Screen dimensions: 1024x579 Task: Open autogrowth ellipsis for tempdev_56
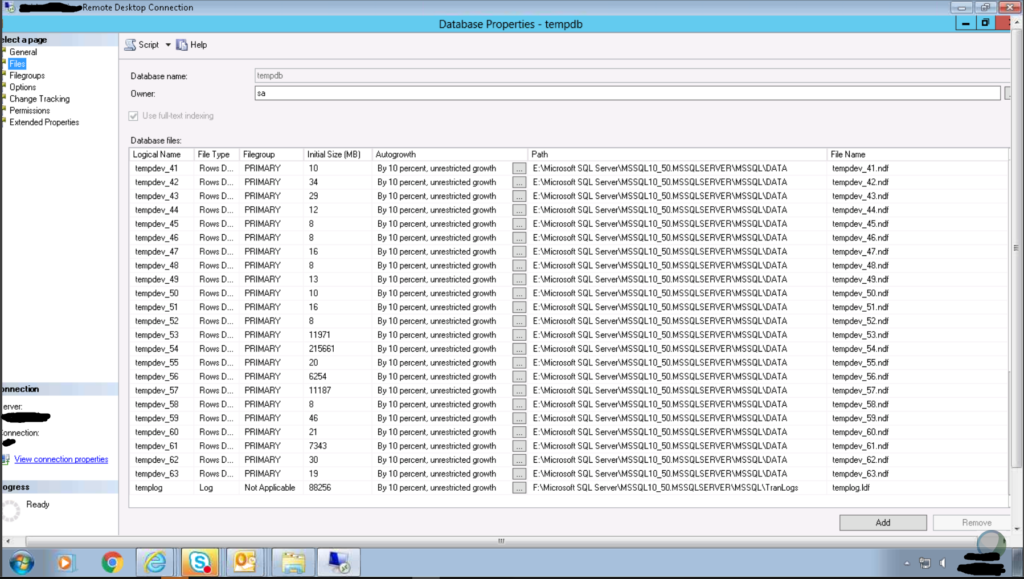point(519,377)
